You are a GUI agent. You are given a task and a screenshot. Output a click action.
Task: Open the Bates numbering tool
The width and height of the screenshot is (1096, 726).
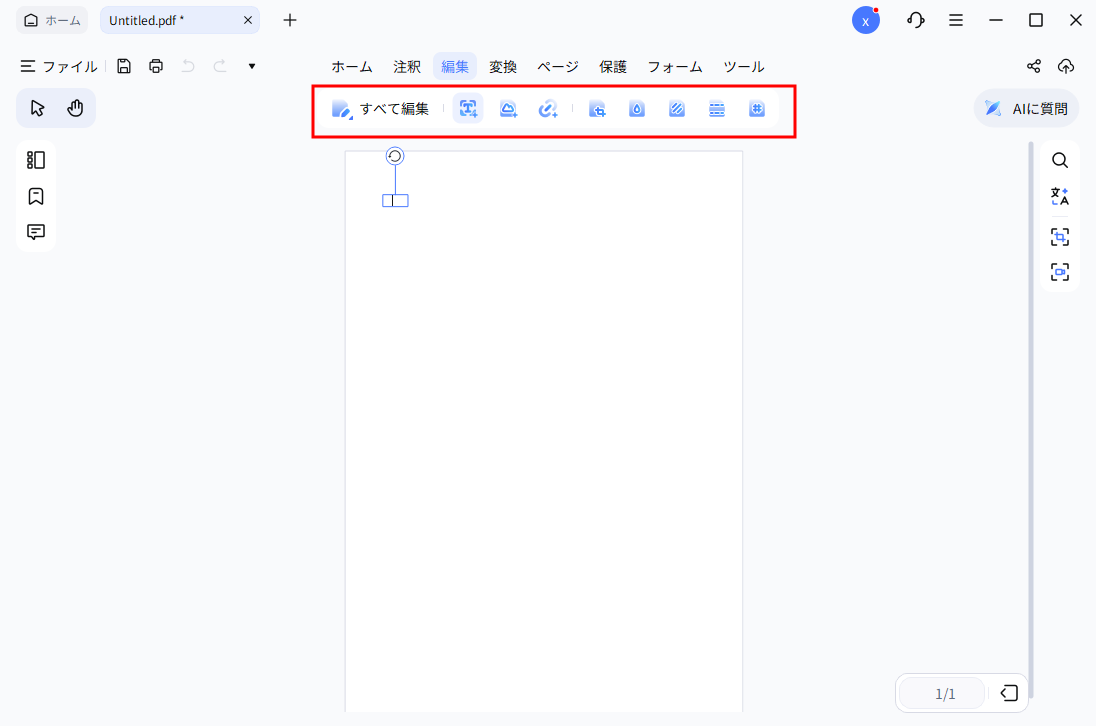(757, 108)
